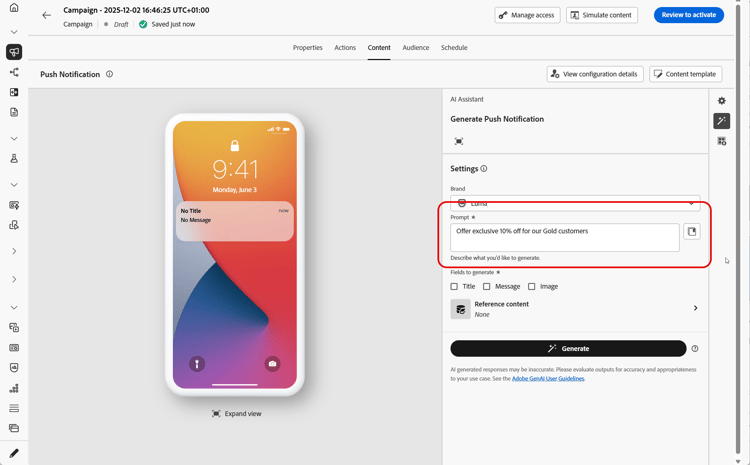The width and height of the screenshot is (750, 465).
Task: Switch to the Audience tab
Action: point(416,48)
